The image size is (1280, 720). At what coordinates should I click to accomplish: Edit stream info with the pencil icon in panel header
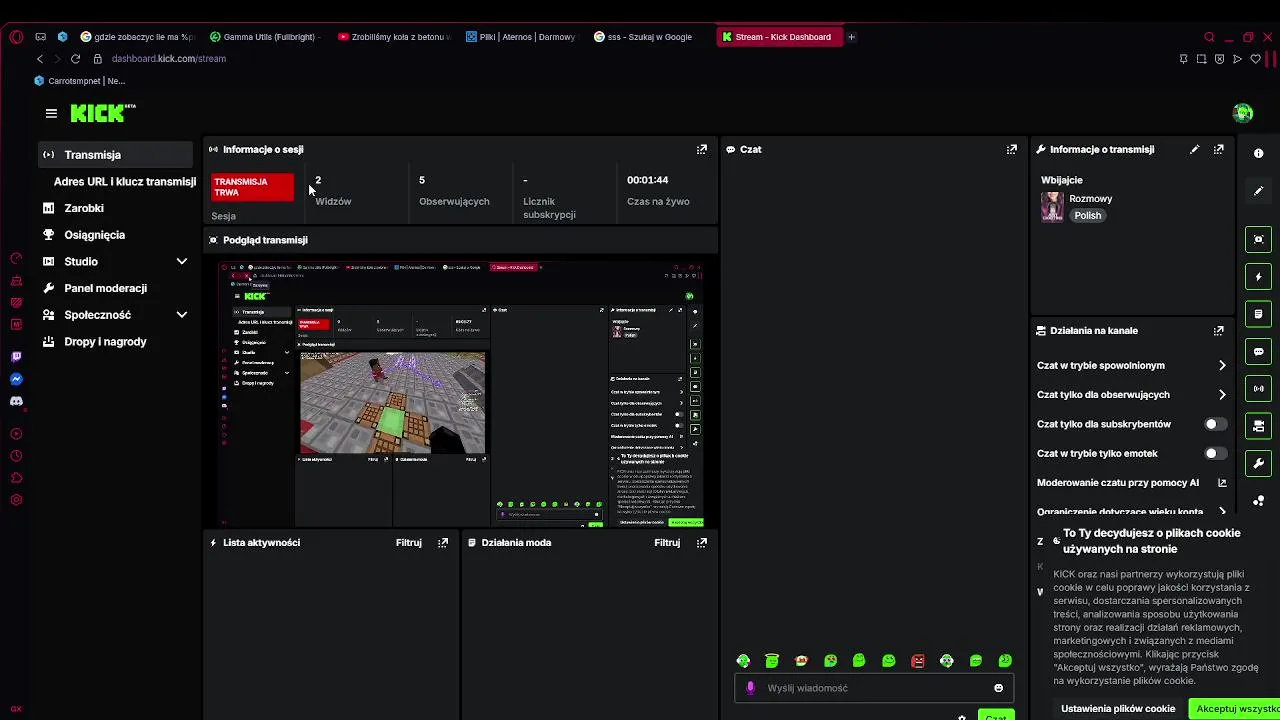[x=1194, y=149]
